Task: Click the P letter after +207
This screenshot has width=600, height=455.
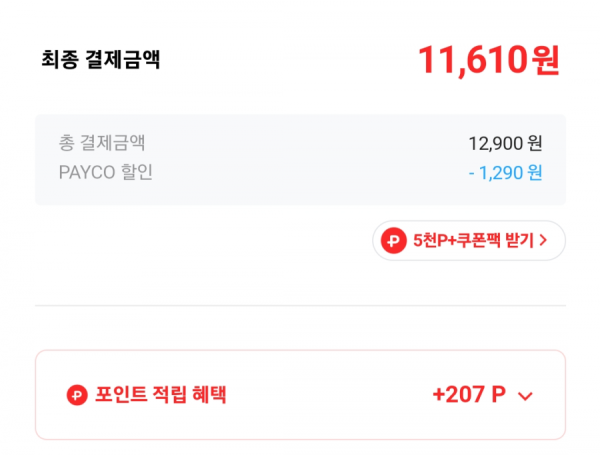Action: pos(498,394)
